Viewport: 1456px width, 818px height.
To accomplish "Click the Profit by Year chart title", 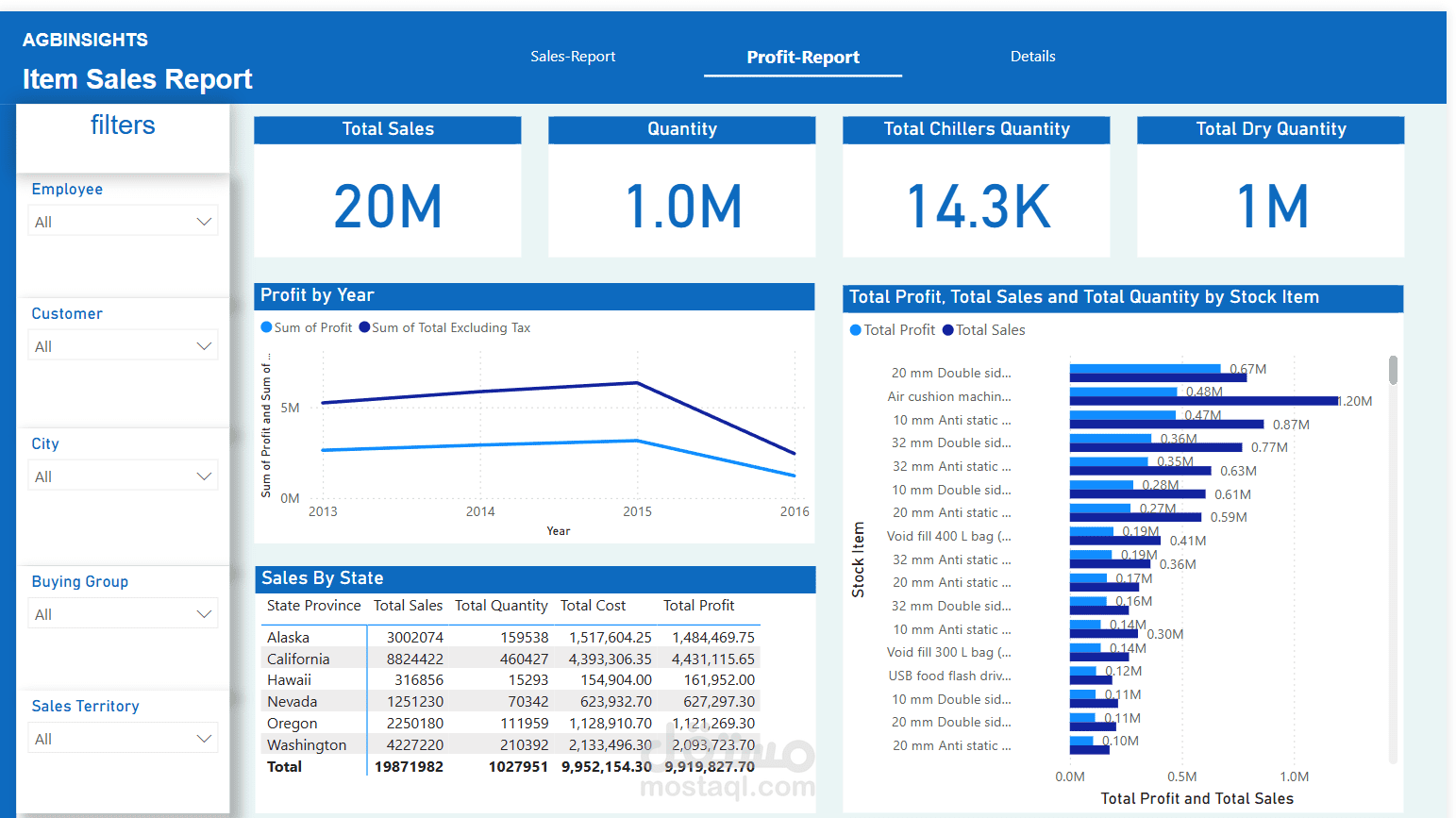I will (317, 295).
